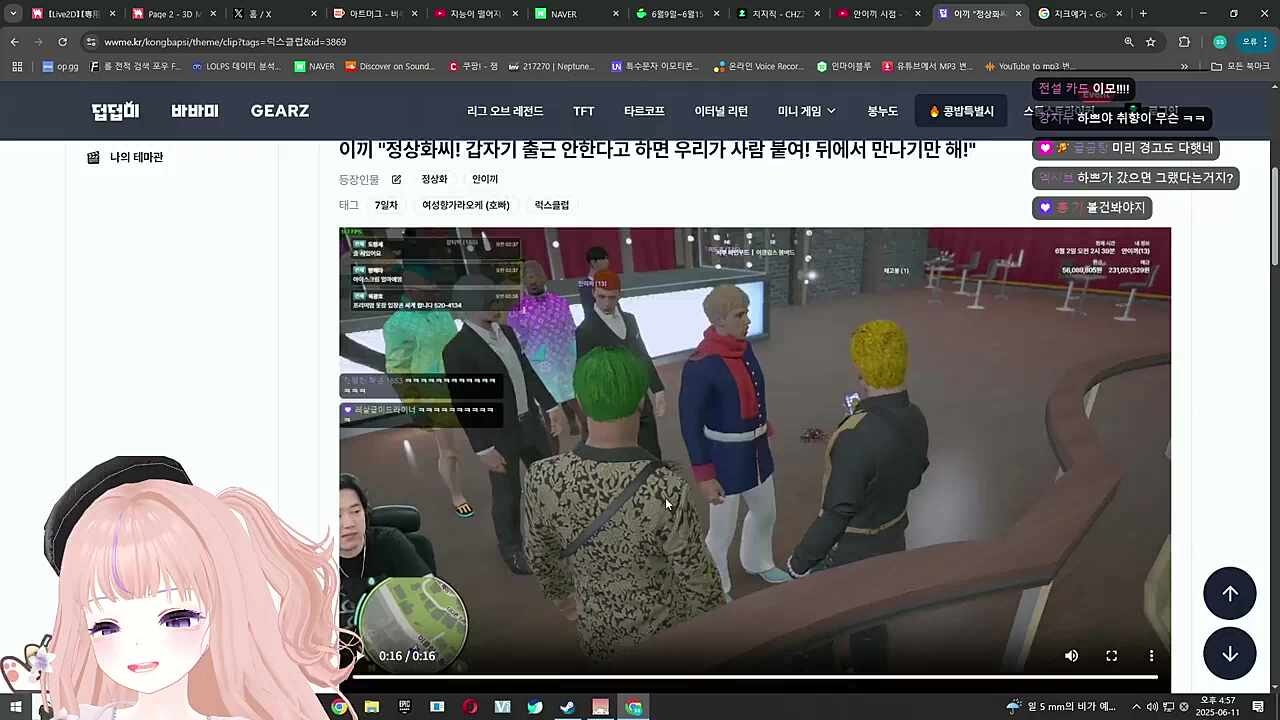Open the 인마이블루 bookmark

click(x=844, y=66)
